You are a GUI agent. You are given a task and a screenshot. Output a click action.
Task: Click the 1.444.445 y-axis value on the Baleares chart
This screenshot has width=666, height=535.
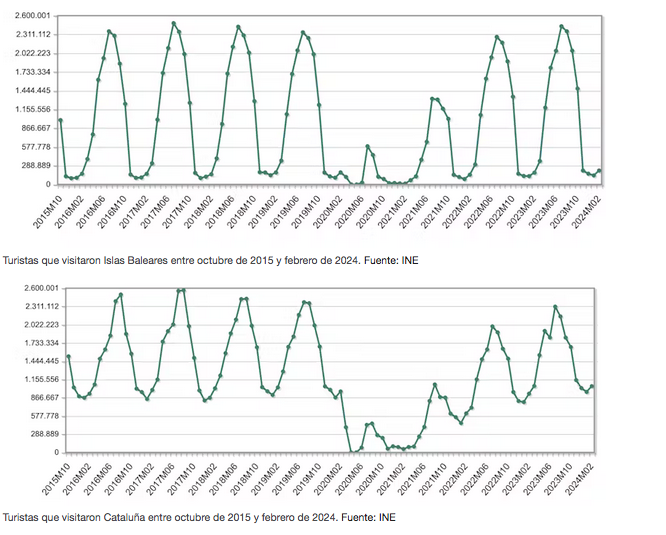[x=34, y=91]
